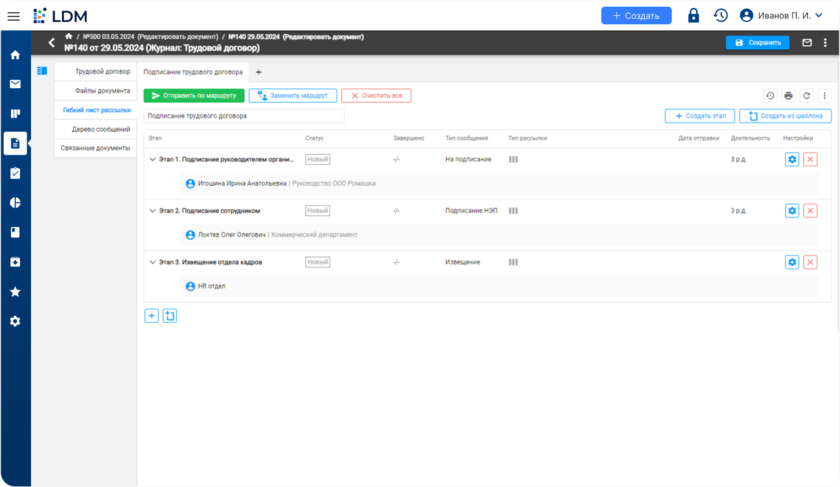The width and height of the screenshot is (840, 487).
Task: Click the Сохранить button
Action: (x=757, y=43)
